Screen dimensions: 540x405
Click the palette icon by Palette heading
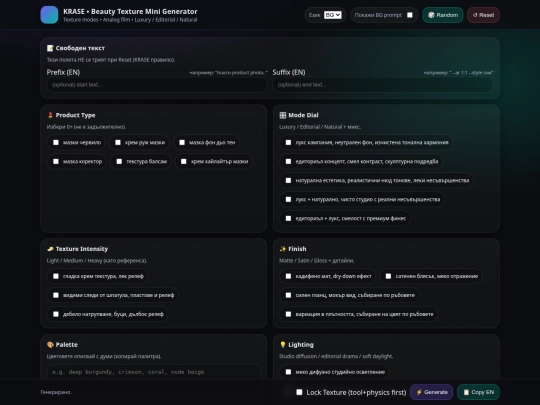(x=50, y=344)
